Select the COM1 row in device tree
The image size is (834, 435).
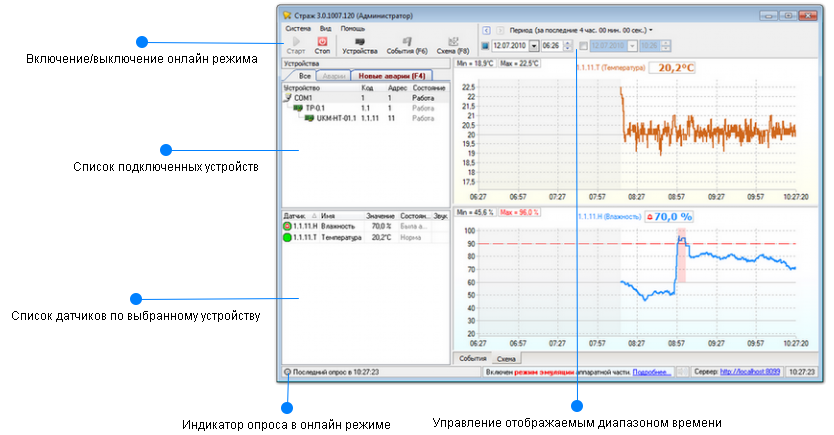point(365,98)
